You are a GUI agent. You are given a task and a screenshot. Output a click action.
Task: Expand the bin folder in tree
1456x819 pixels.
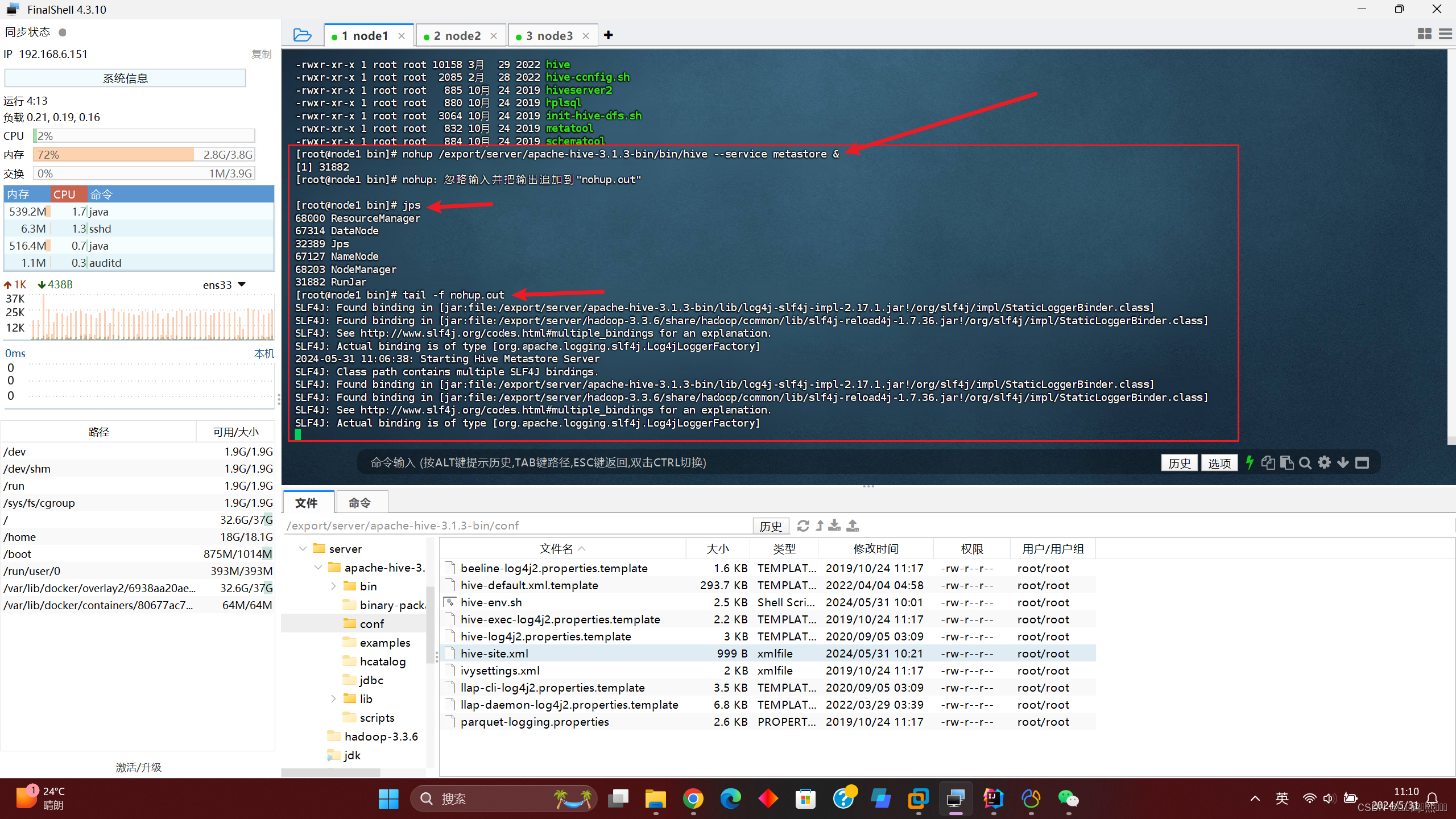point(333,586)
